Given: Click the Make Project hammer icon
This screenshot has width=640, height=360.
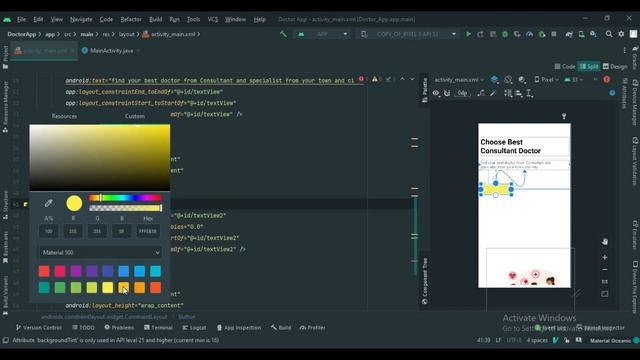Looking at the screenshot, I should pyautogui.click(x=283, y=34).
